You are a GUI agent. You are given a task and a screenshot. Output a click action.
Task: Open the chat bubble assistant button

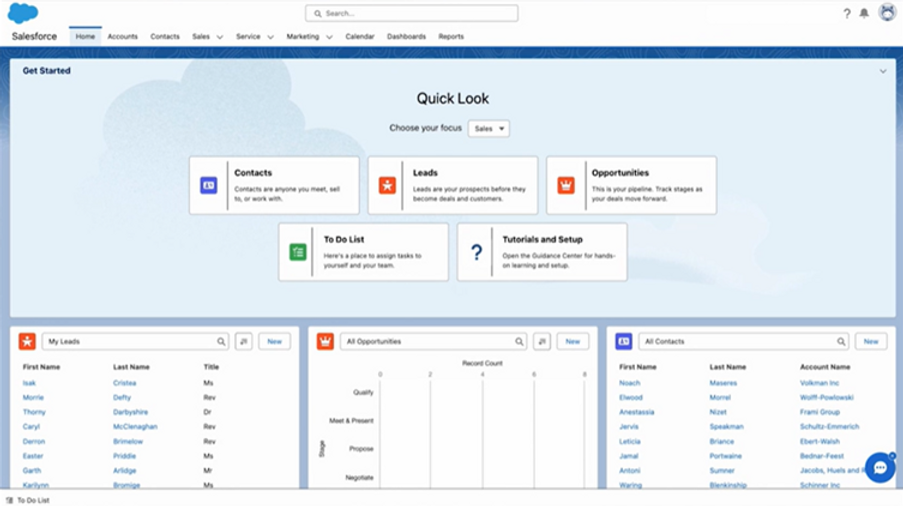pos(880,467)
